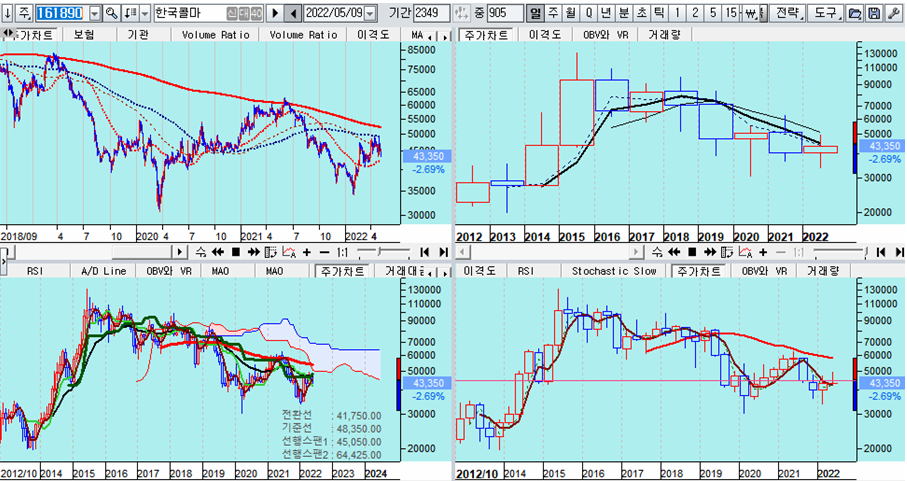The height and width of the screenshot is (481, 907).
Task: Adjust the zoom slider below top-left chart
Action: 380,252
